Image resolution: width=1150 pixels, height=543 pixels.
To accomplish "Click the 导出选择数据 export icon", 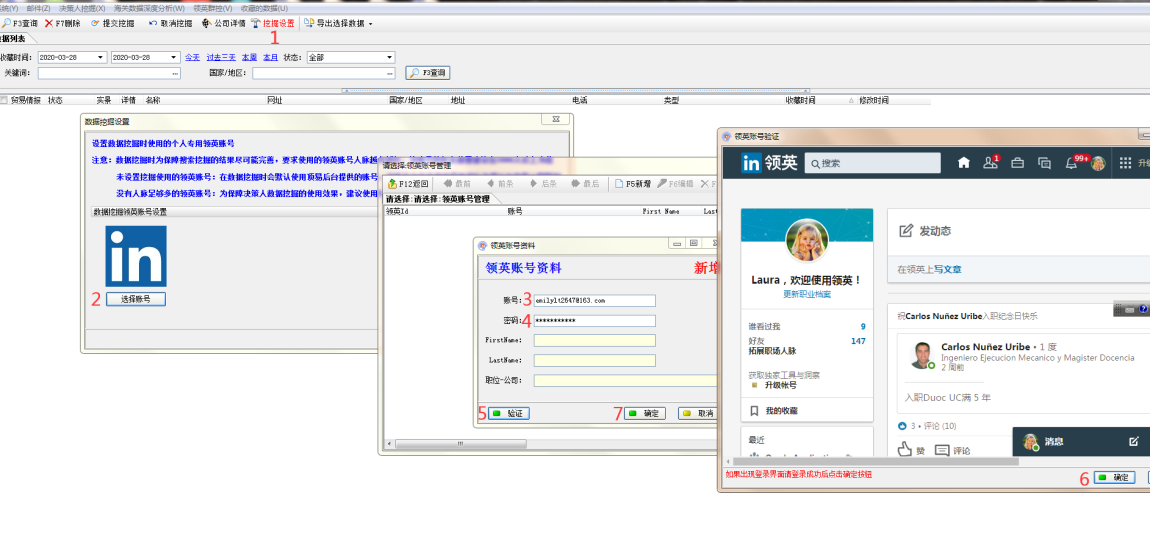I will click(309, 23).
